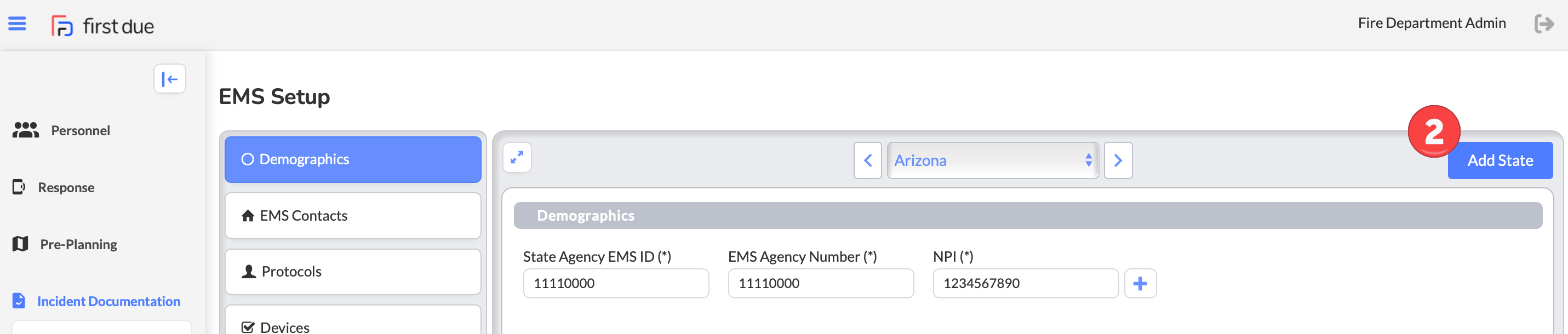Expand the panel with the fullscreen arrows icon
The height and width of the screenshot is (334, 1568).
pyautogui.click(x=517, y=158)
